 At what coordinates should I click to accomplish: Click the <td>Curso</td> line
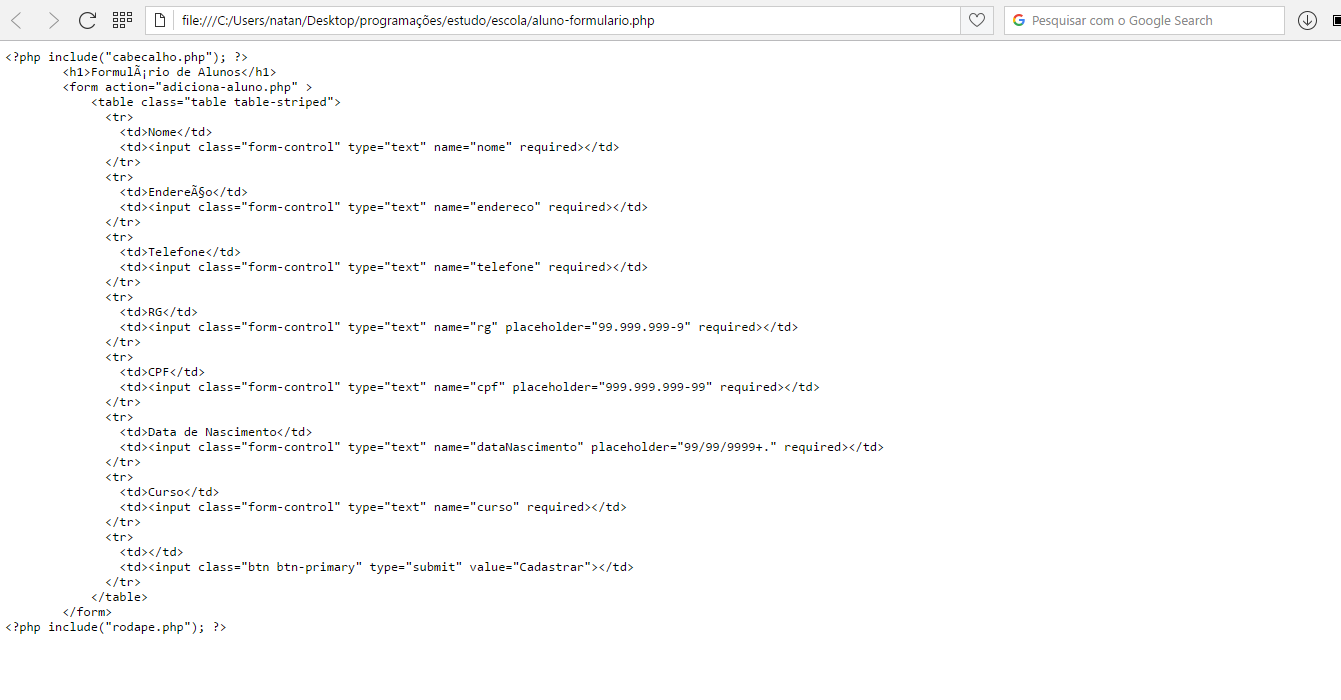click(x=170, y=492)
